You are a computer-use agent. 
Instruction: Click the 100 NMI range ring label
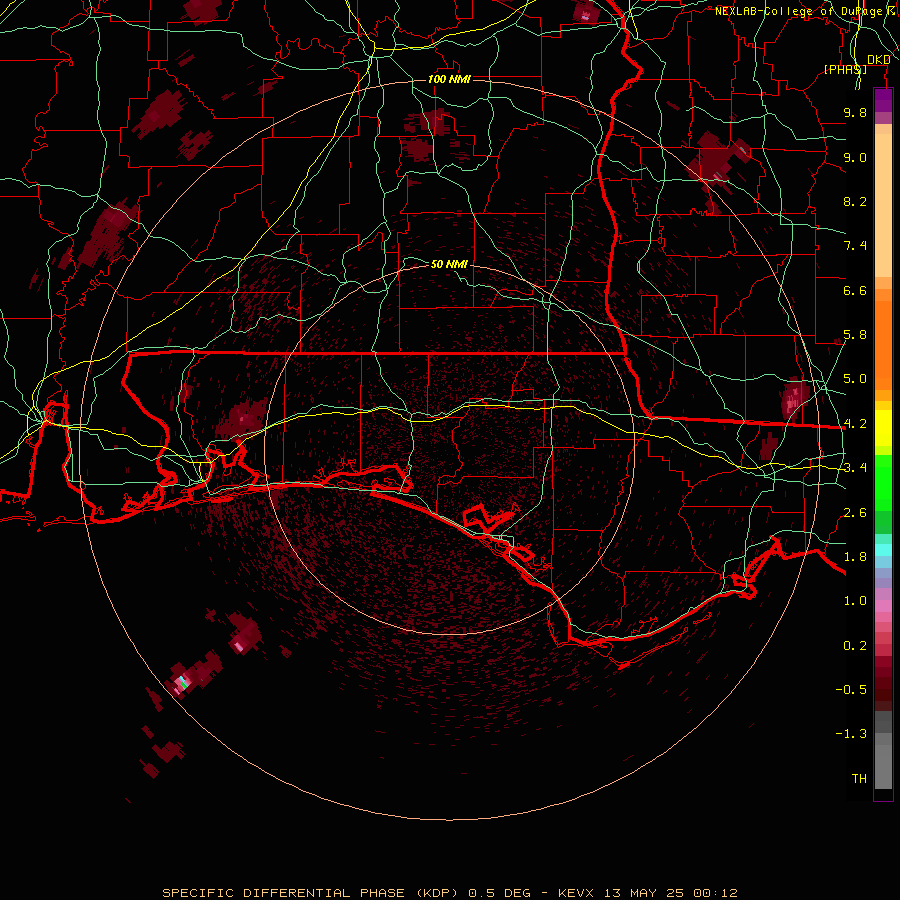click(x=449, y=79)
